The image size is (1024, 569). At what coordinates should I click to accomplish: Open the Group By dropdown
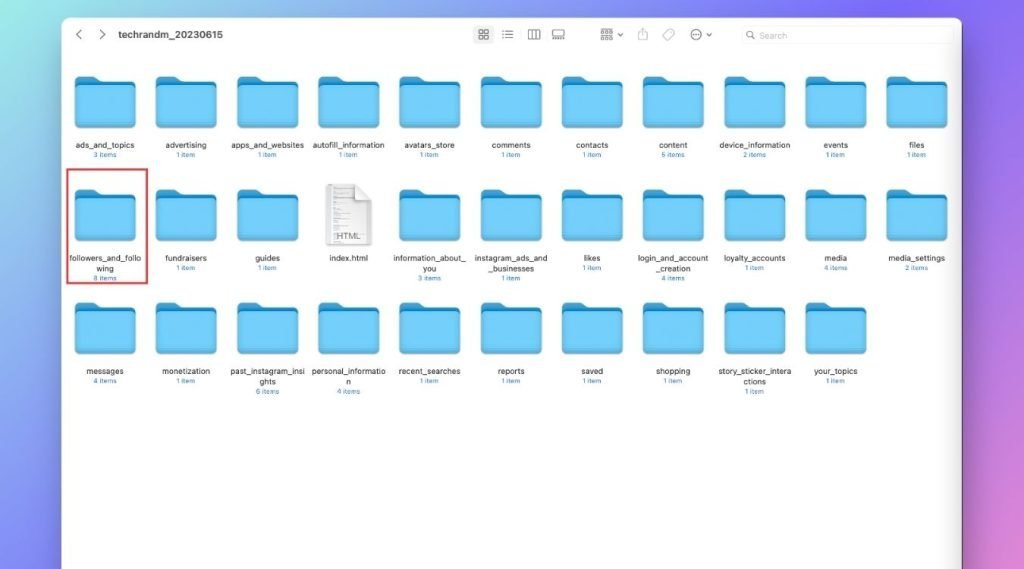[611, 34]
